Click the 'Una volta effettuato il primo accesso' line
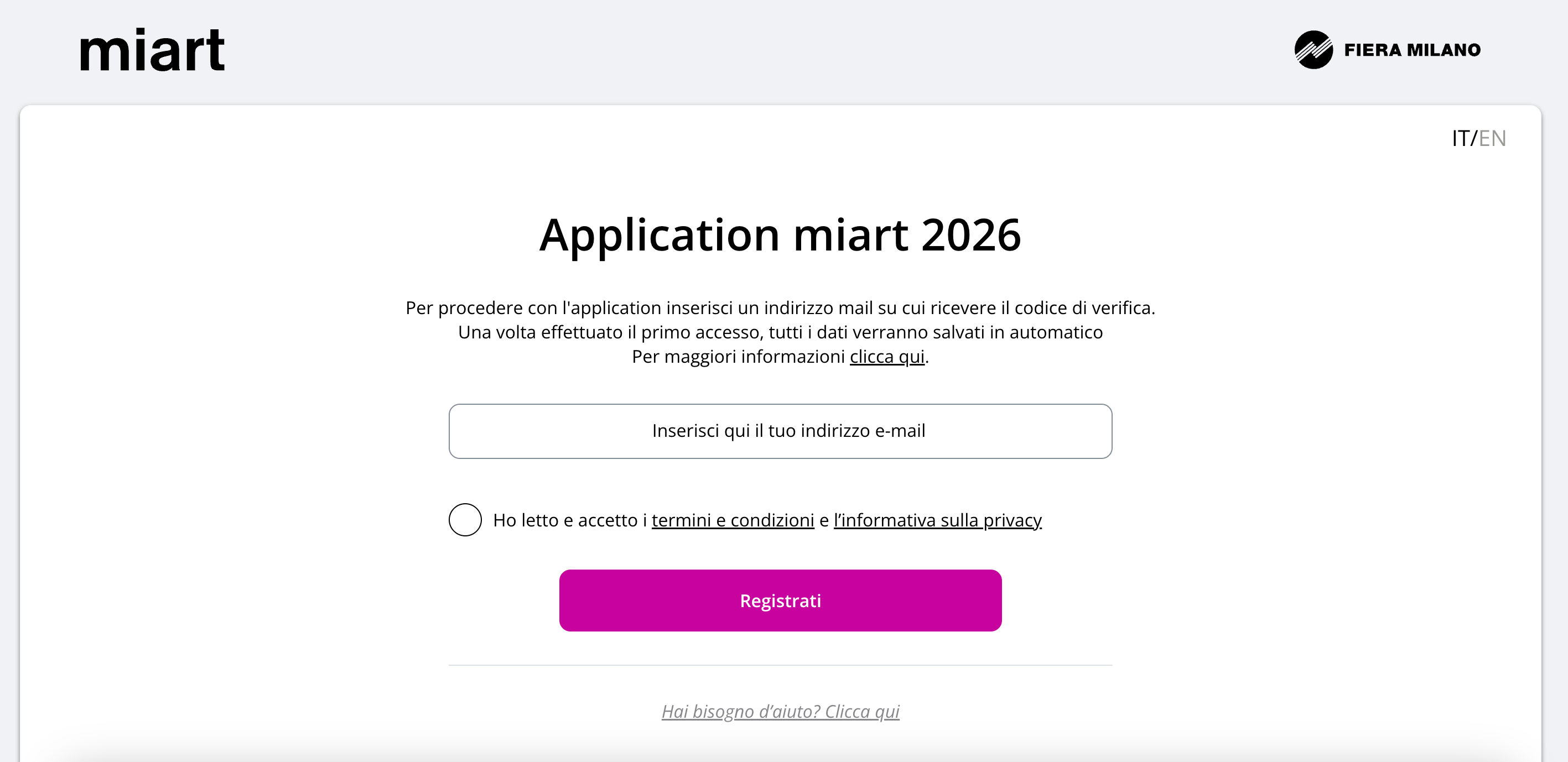1568x762 pixels. click(780, 332)
